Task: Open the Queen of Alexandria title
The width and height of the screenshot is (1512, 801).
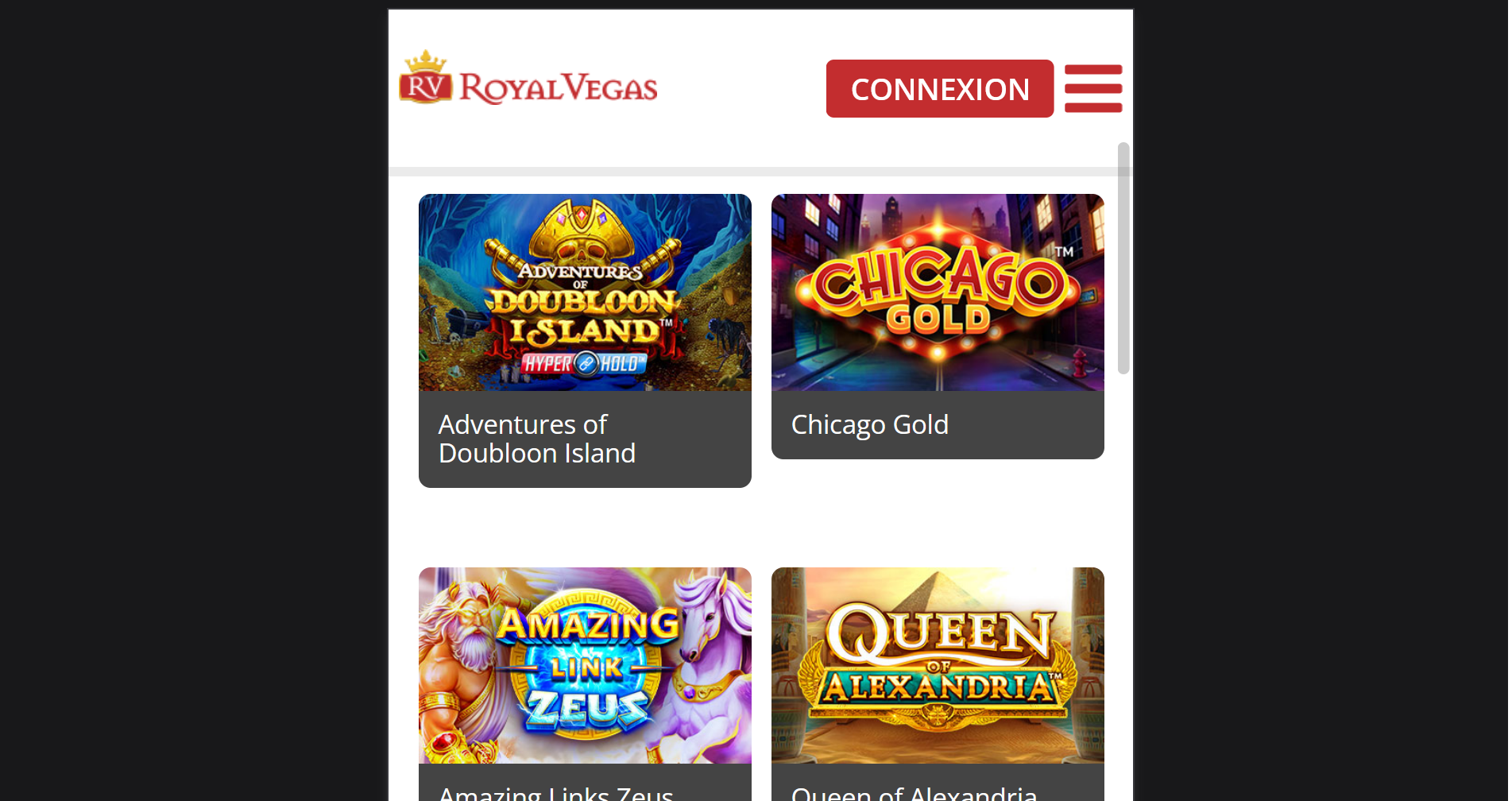Action: click(915, 791)
